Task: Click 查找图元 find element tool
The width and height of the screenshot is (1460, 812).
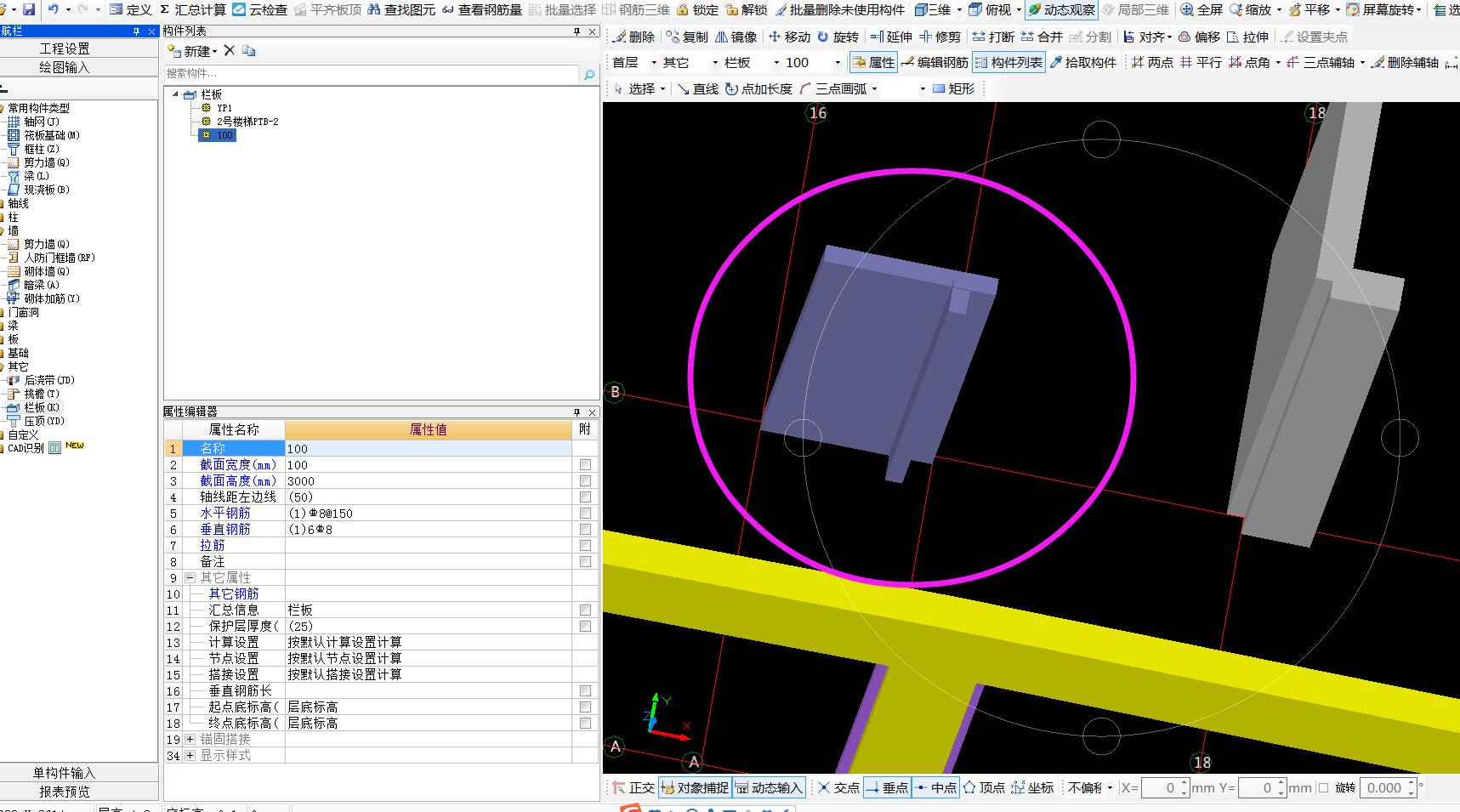Action: [x=401, y=9]
